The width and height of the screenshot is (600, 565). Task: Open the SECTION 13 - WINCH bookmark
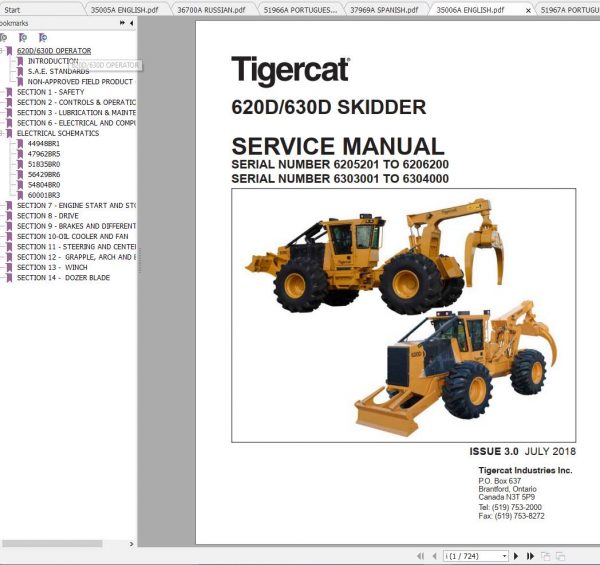52,268
